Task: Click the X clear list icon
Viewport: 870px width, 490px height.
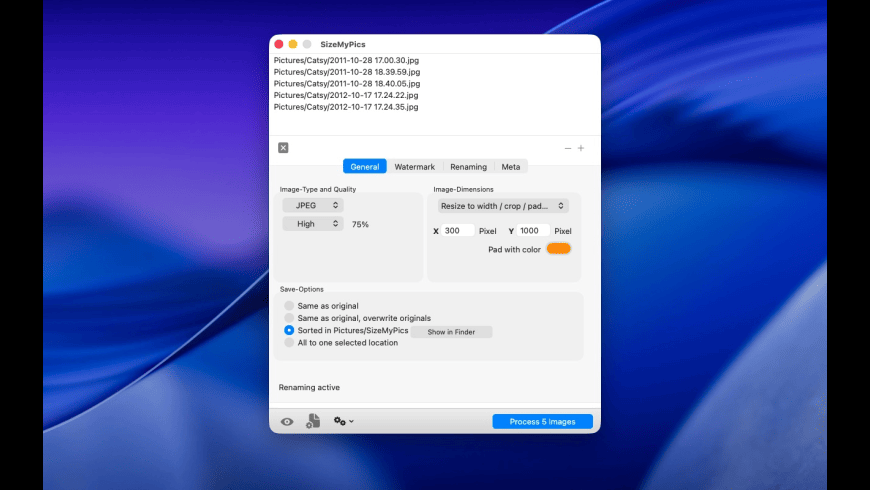Action: pos(283,148)
